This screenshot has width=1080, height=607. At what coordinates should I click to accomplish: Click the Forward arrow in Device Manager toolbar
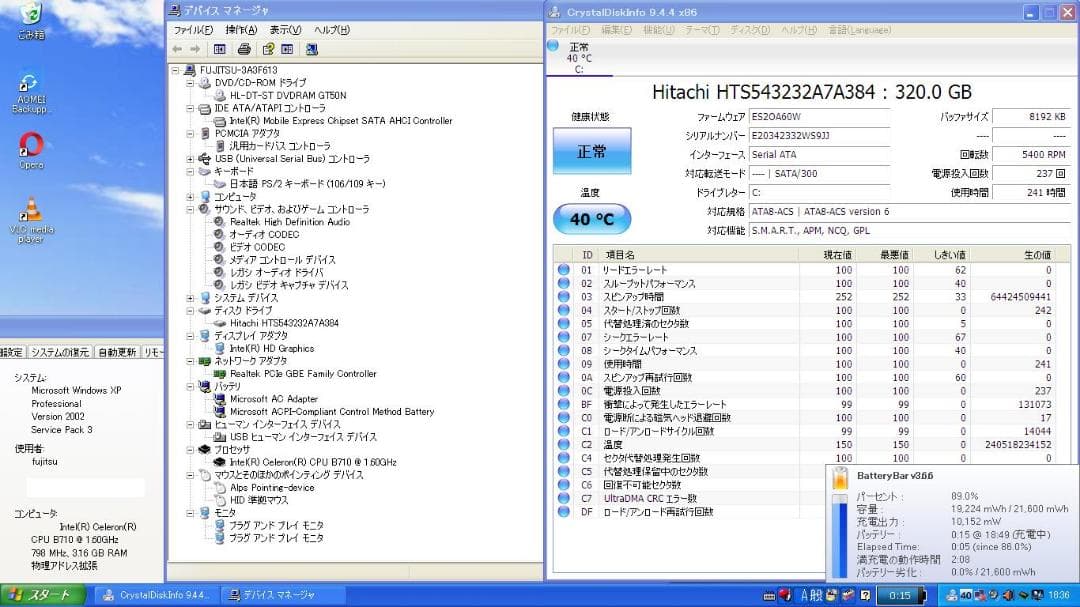coord(195,50)
